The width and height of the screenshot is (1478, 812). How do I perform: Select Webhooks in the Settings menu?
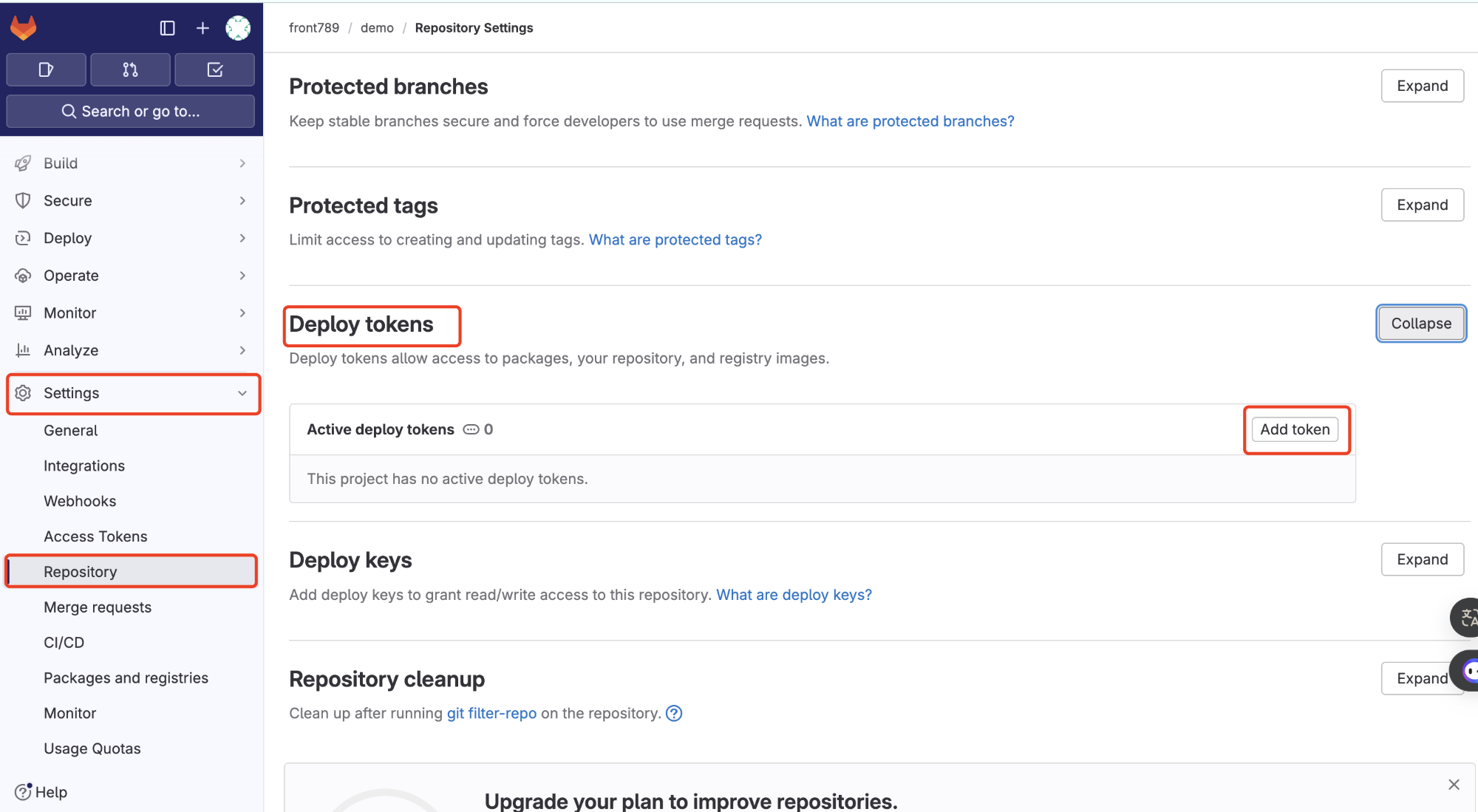pyautogui.click(x=80, y=501)
